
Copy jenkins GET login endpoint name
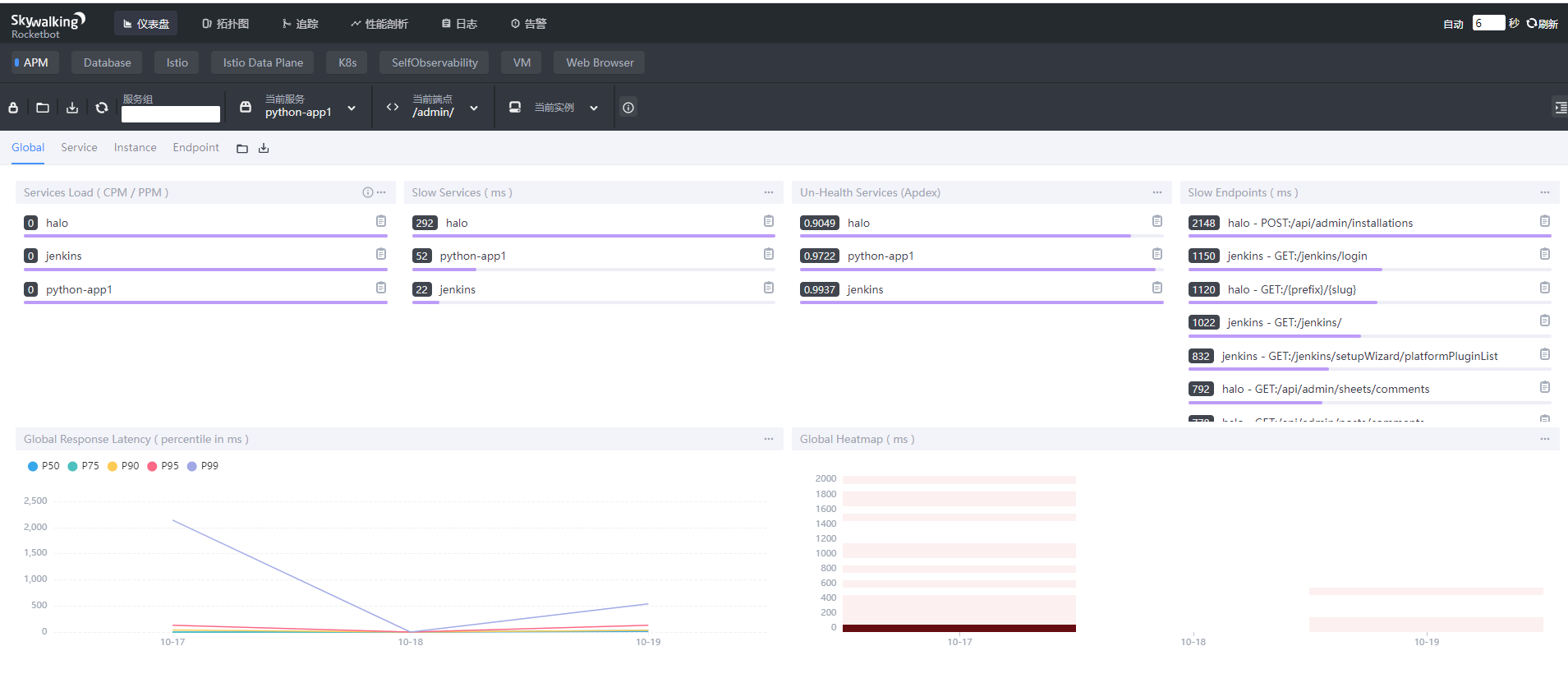[1545, 254]
